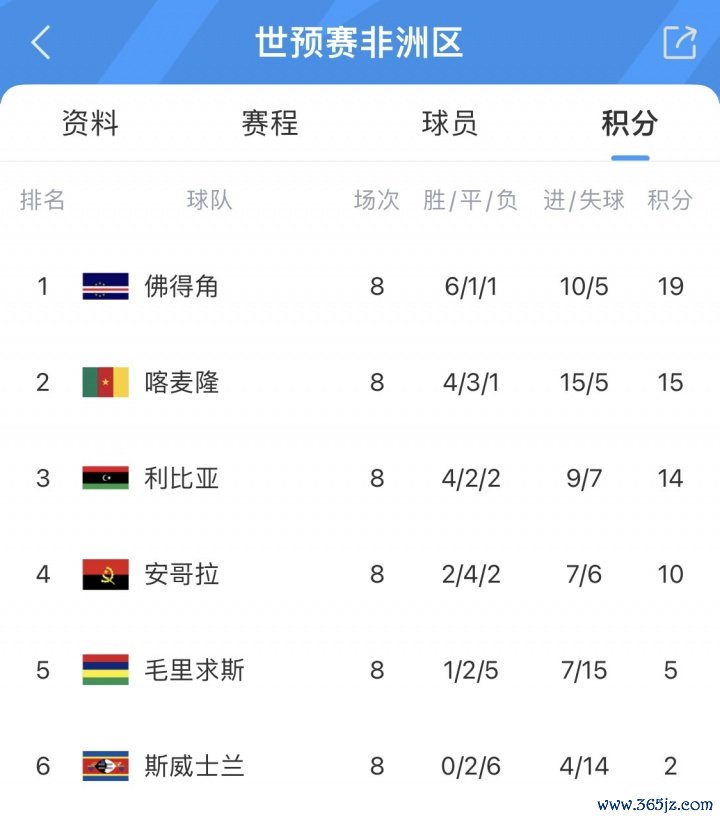Tap the 积分 column header
Viewport: 720px width, 820px height.
[x=670, y=200]
